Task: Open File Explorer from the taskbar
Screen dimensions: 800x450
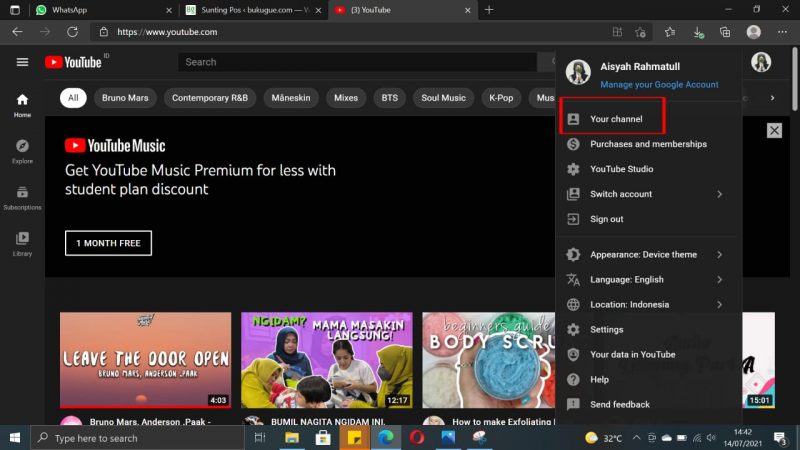Action: tap(292, 437)
